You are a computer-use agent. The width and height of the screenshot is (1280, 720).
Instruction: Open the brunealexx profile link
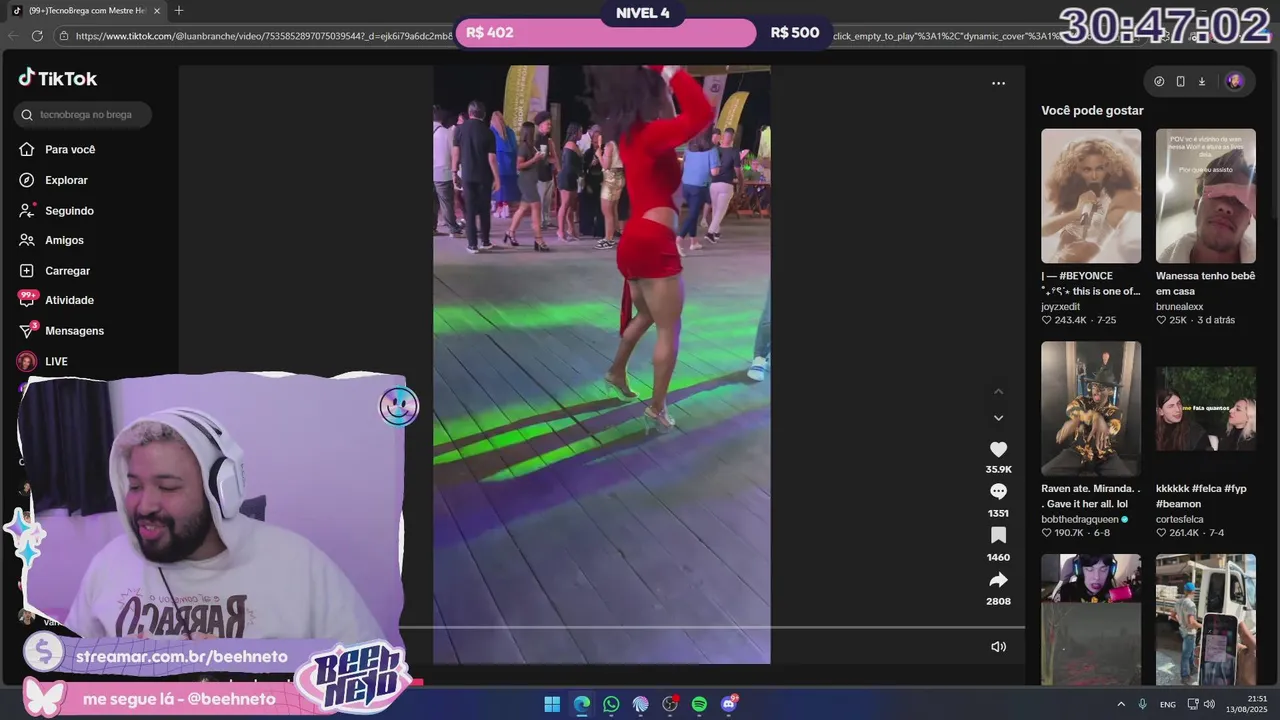tap(1179, 307)
